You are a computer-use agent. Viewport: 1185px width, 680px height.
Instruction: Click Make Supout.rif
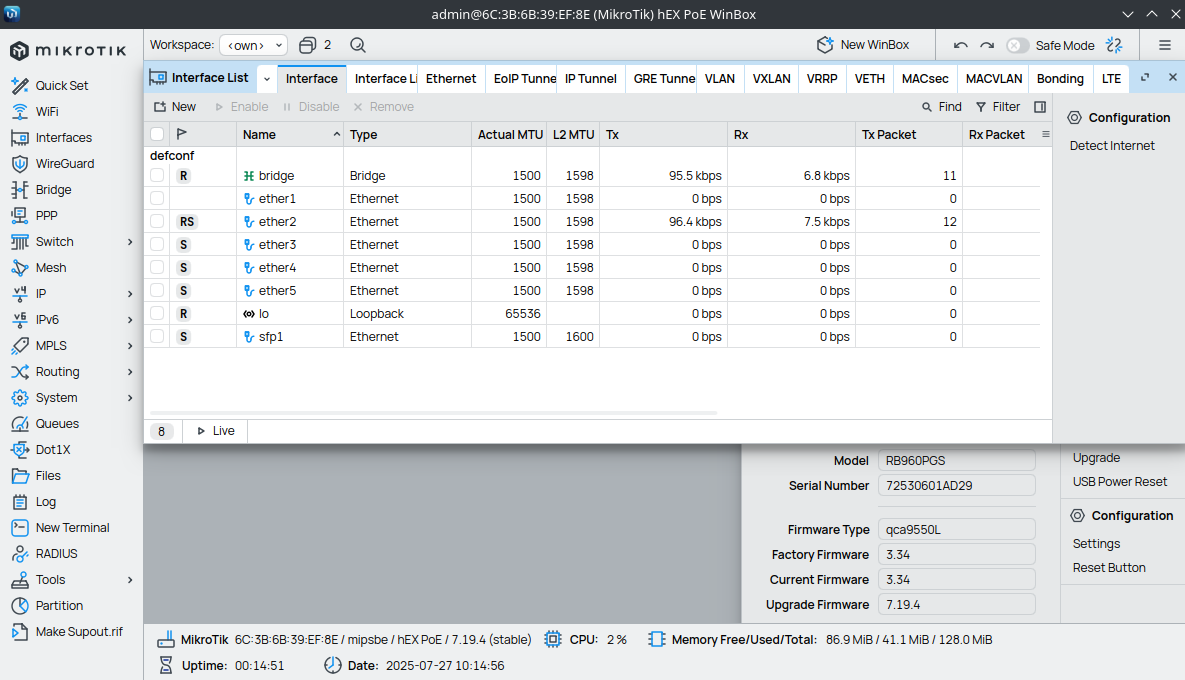pyautogui.click(x=79, y=632)
